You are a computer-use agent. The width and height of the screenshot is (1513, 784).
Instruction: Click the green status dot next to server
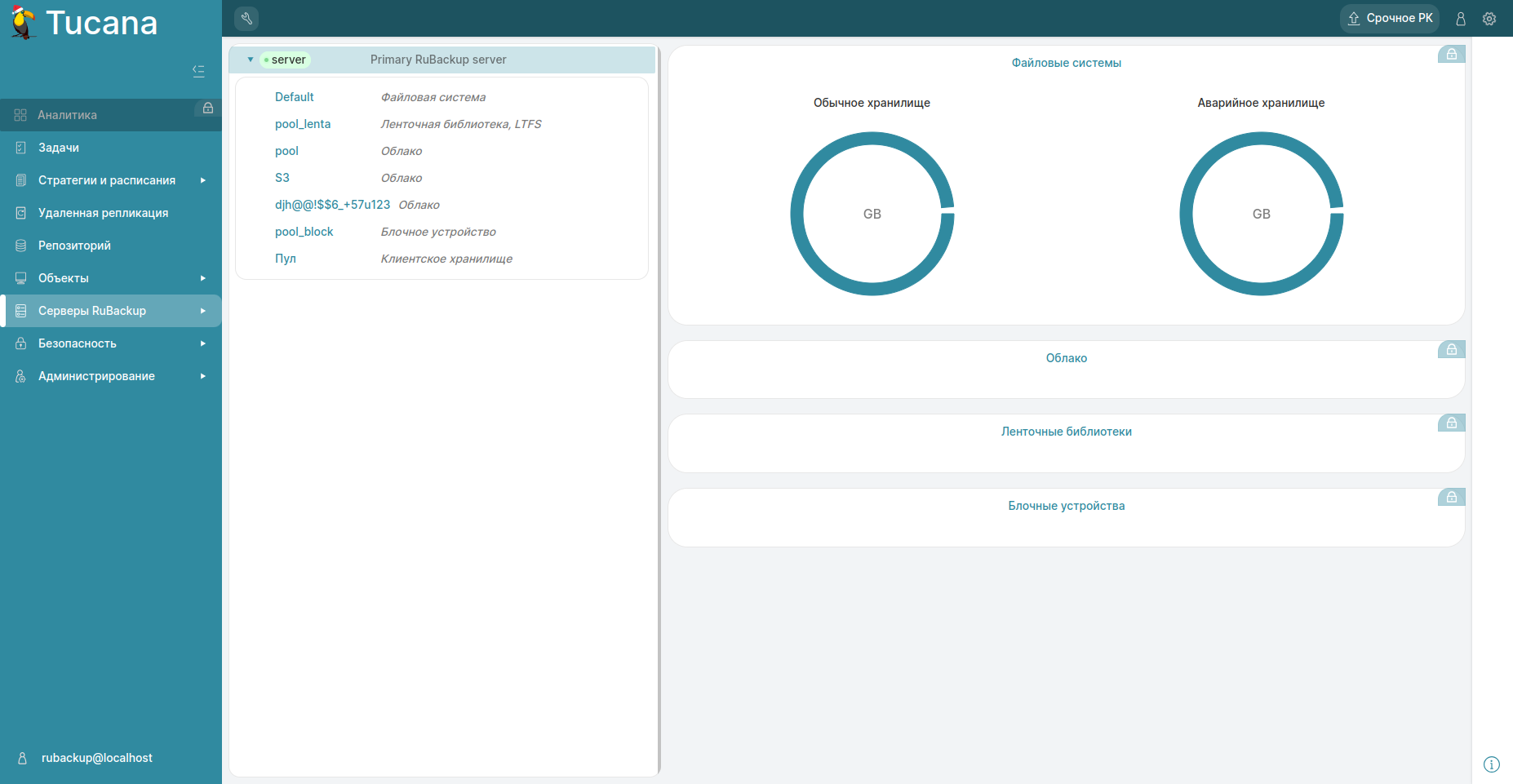tap(267, 60)
